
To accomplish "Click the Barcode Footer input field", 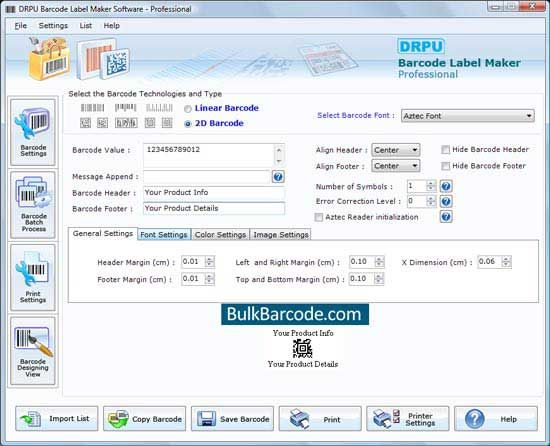I will [x=214, y=208].
